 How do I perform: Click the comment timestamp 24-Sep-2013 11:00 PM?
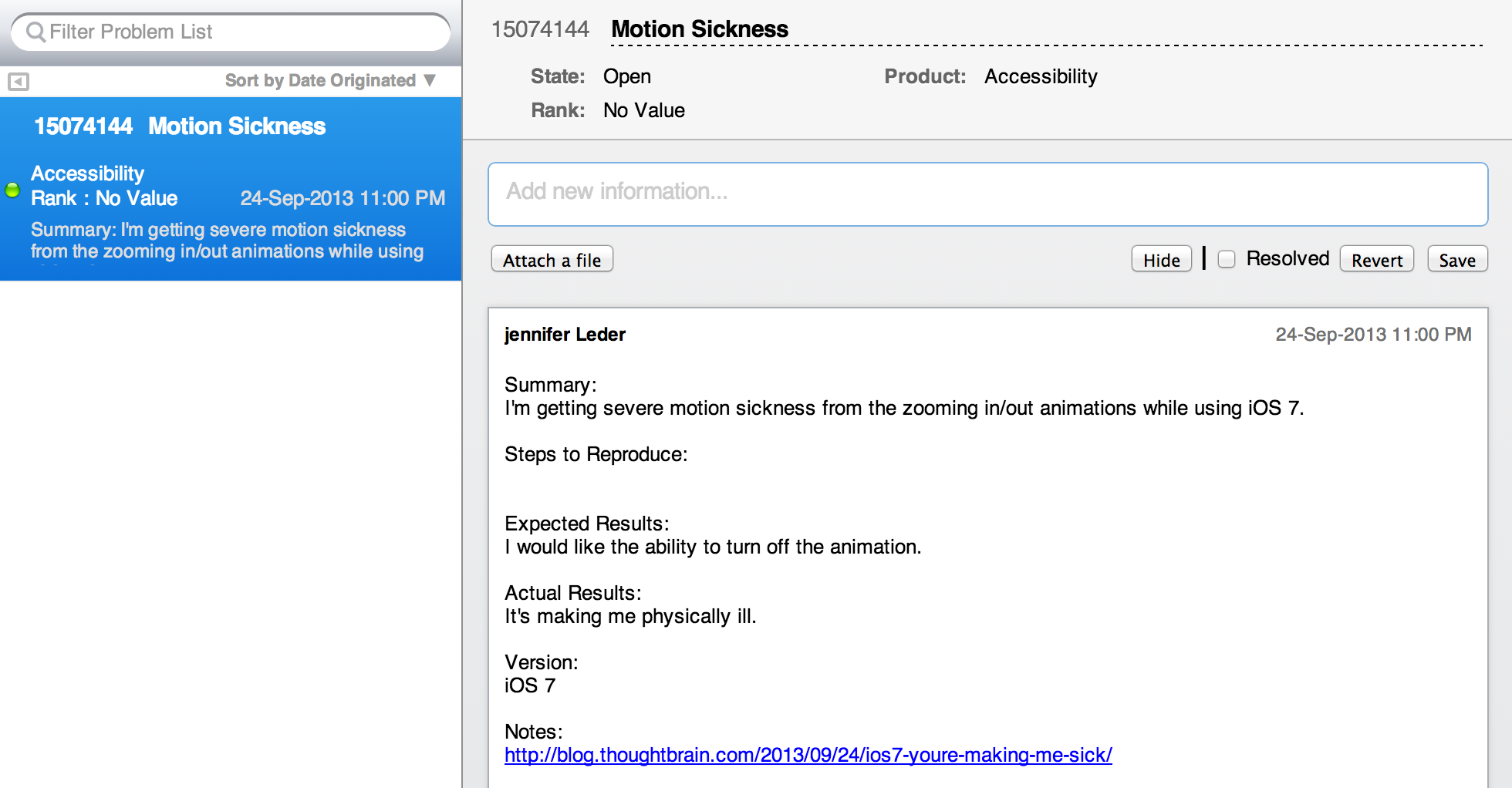pyautogui.click(x=1373, y=335)
